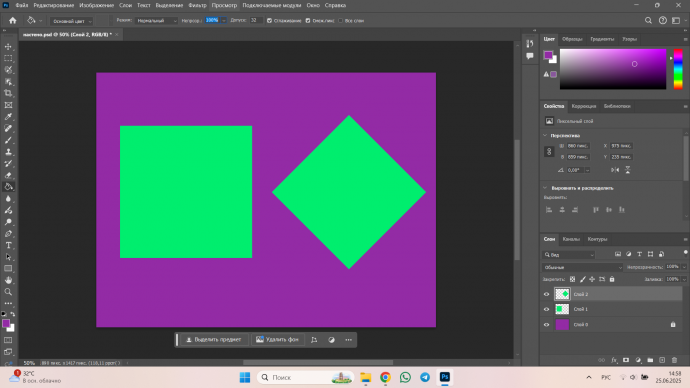Hide the Слой 1 layer
This screenshot has height=388, width=690.
[547, 309]
